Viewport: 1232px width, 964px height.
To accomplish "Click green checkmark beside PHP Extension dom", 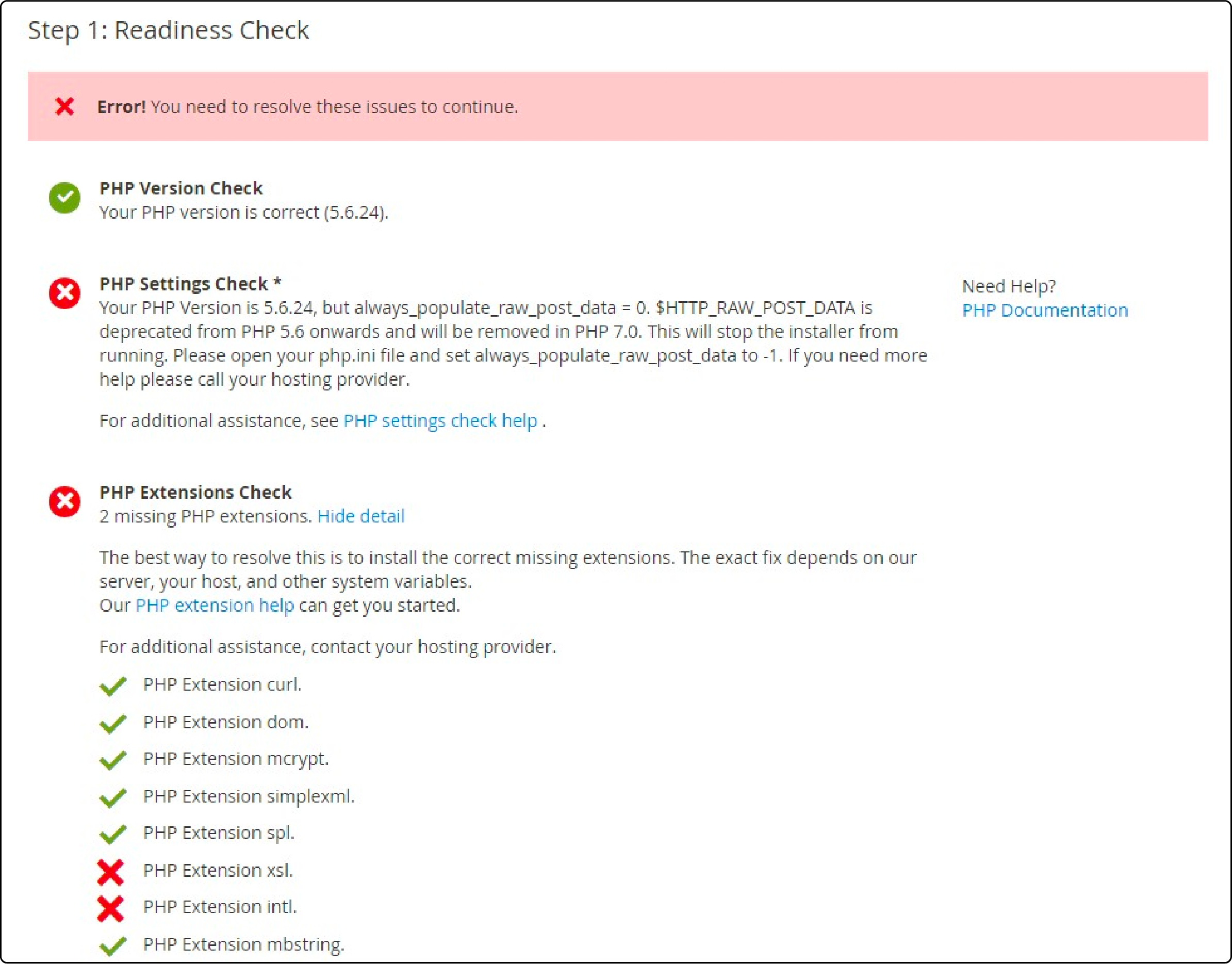I will click(112, 723).
